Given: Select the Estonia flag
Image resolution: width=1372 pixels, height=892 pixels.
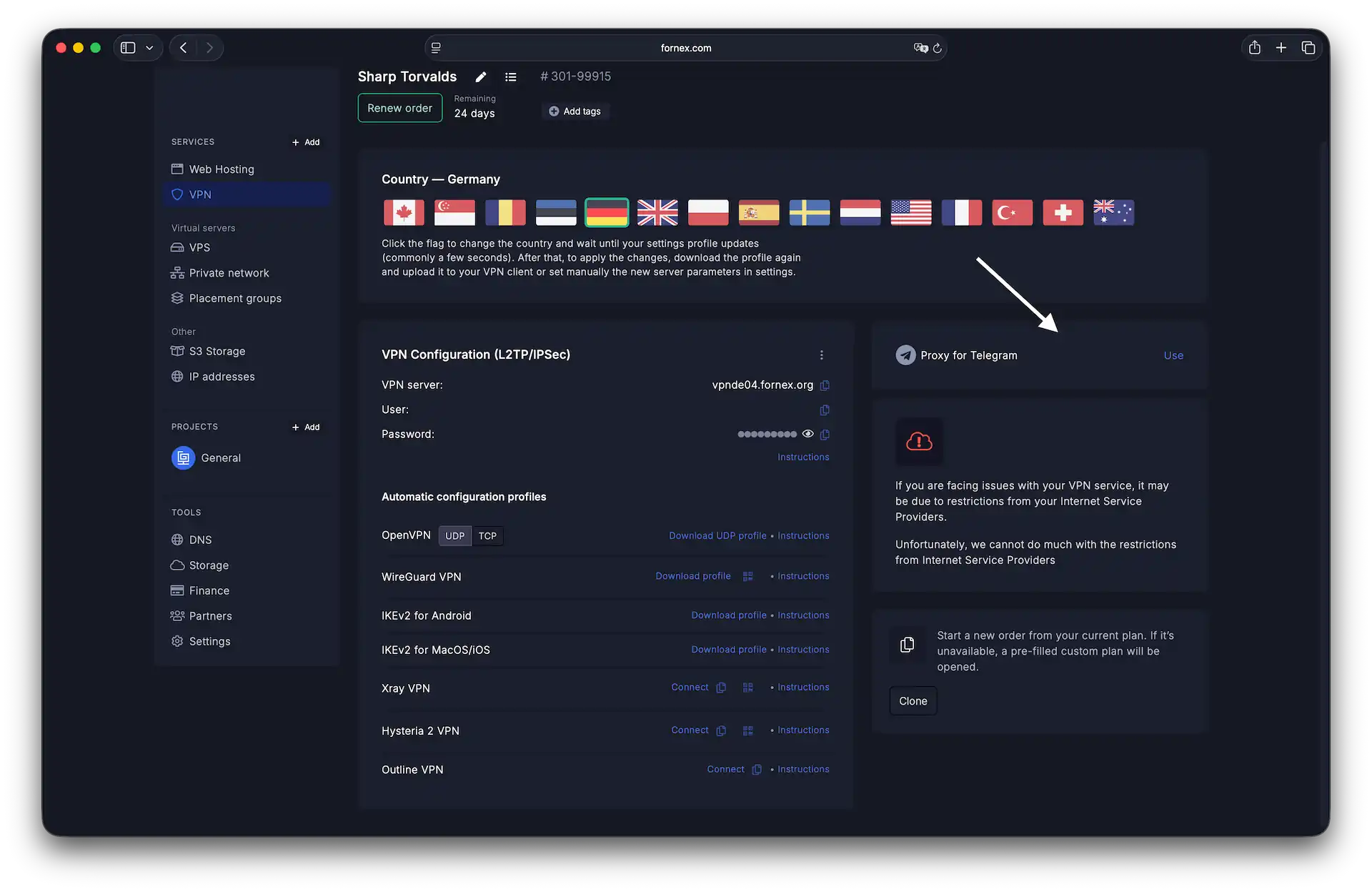Looking at the screenshot, I should click(x=556, y=212).
